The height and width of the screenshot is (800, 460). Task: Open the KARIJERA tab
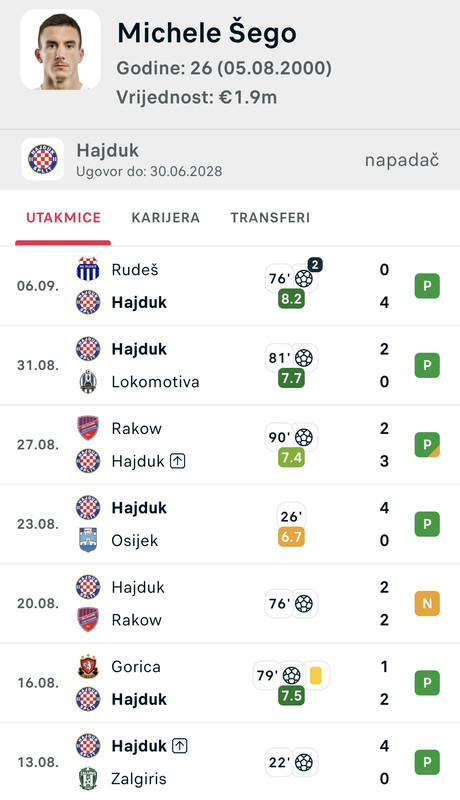(x=165, y=218)
